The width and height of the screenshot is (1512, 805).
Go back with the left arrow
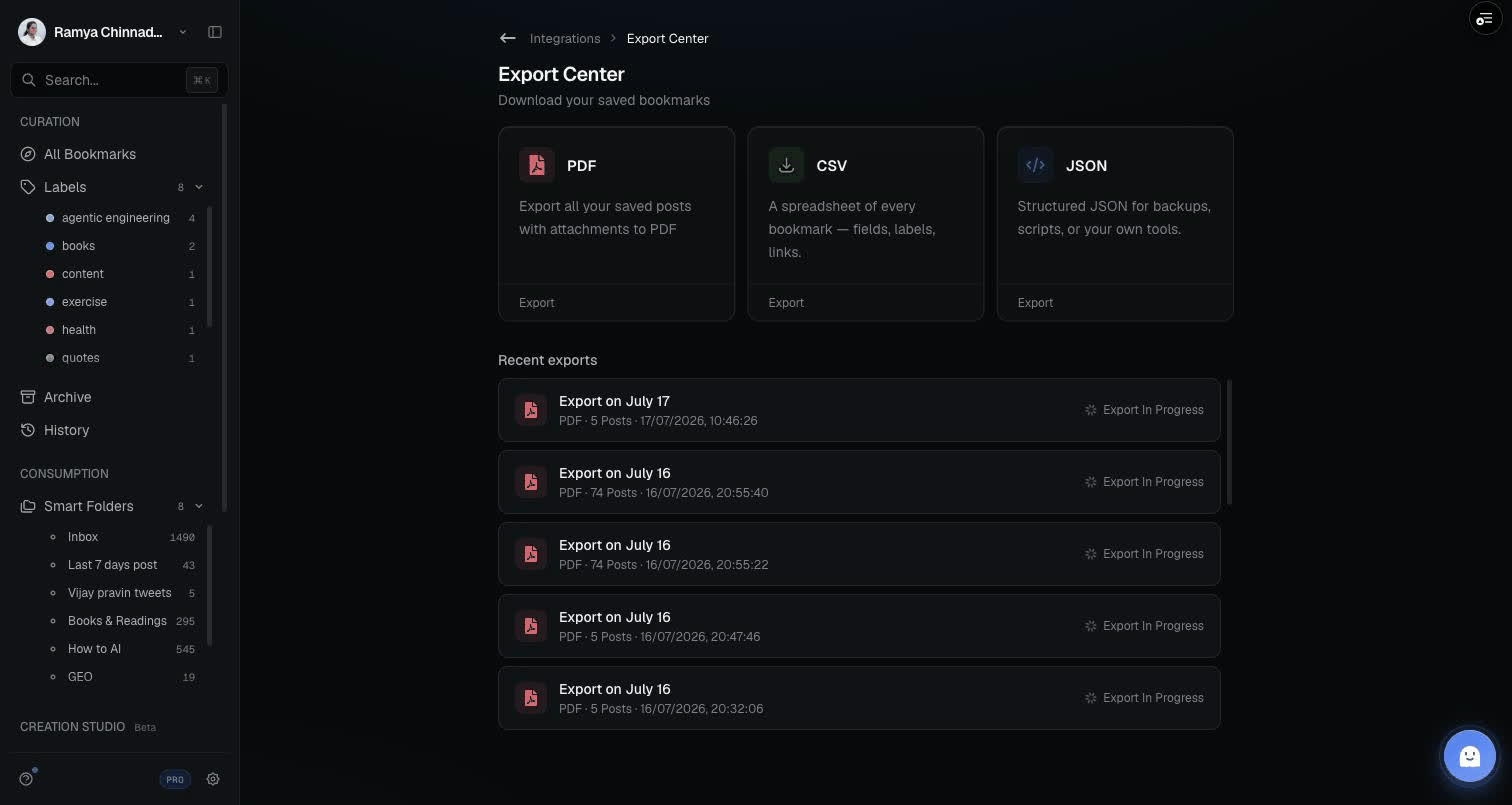coord(508,38)
